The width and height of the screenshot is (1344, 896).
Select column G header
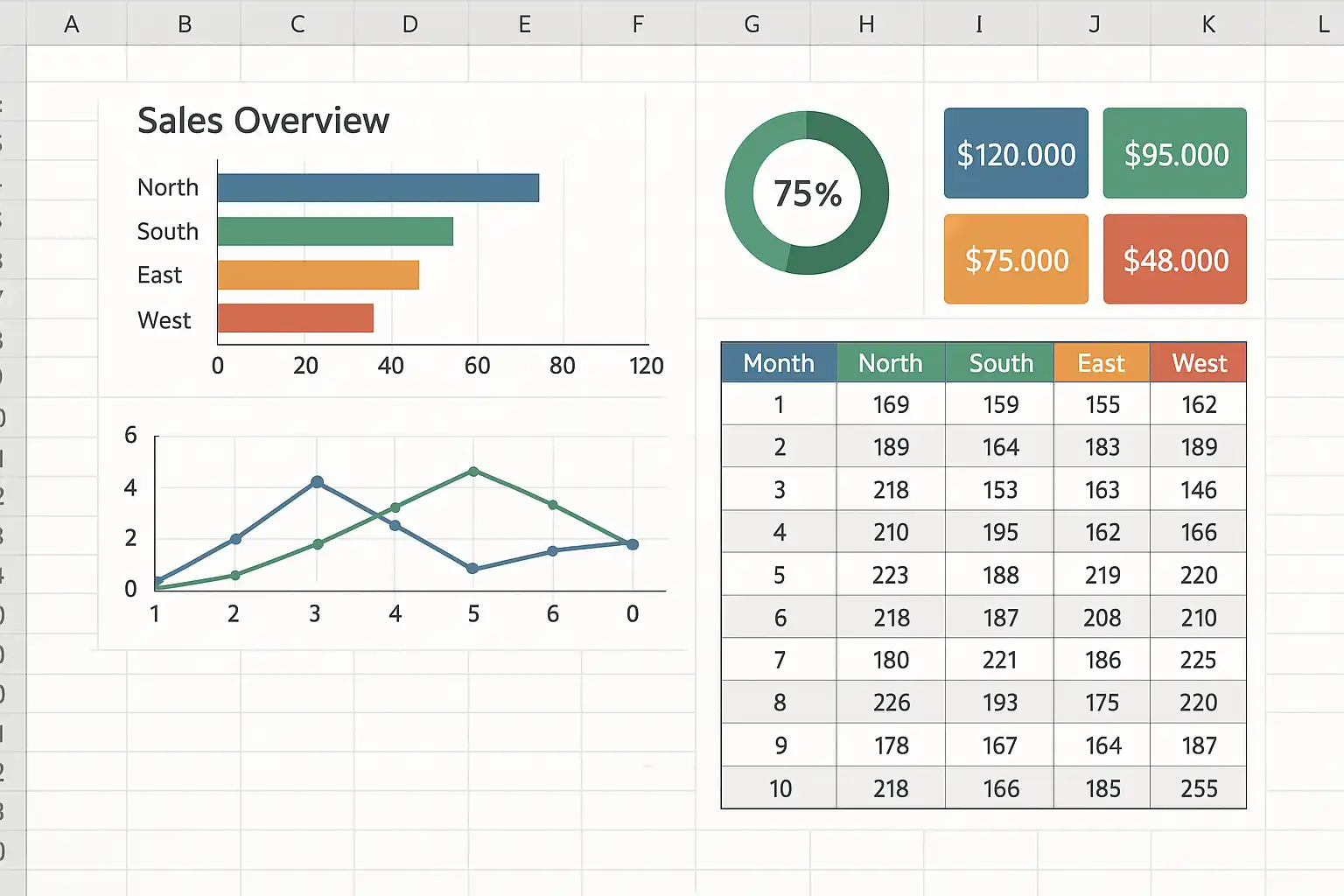coord(752,24)
